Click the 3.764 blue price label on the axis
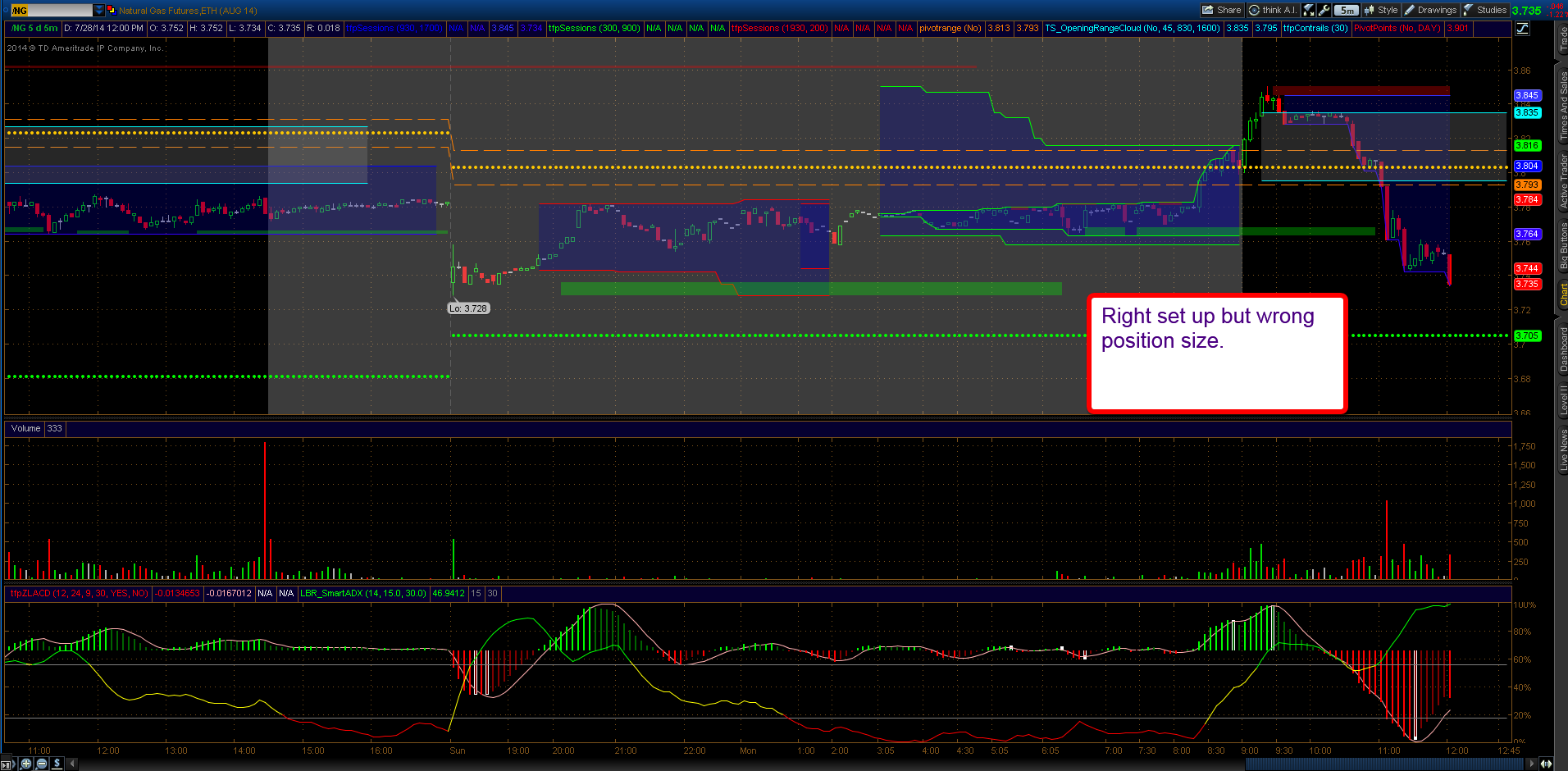 coord(1527,235)
